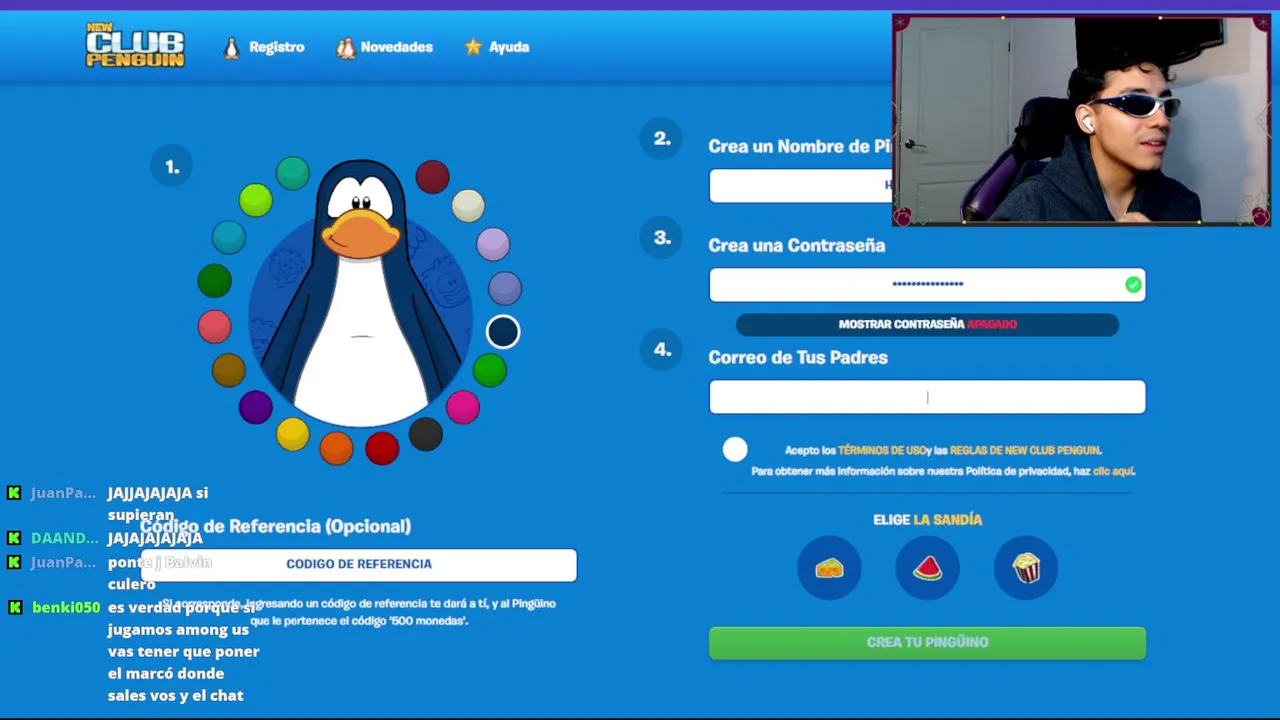The image size is (1280, 720).
Task: Pick the bright red penguin color
Action: click(382, 448)
